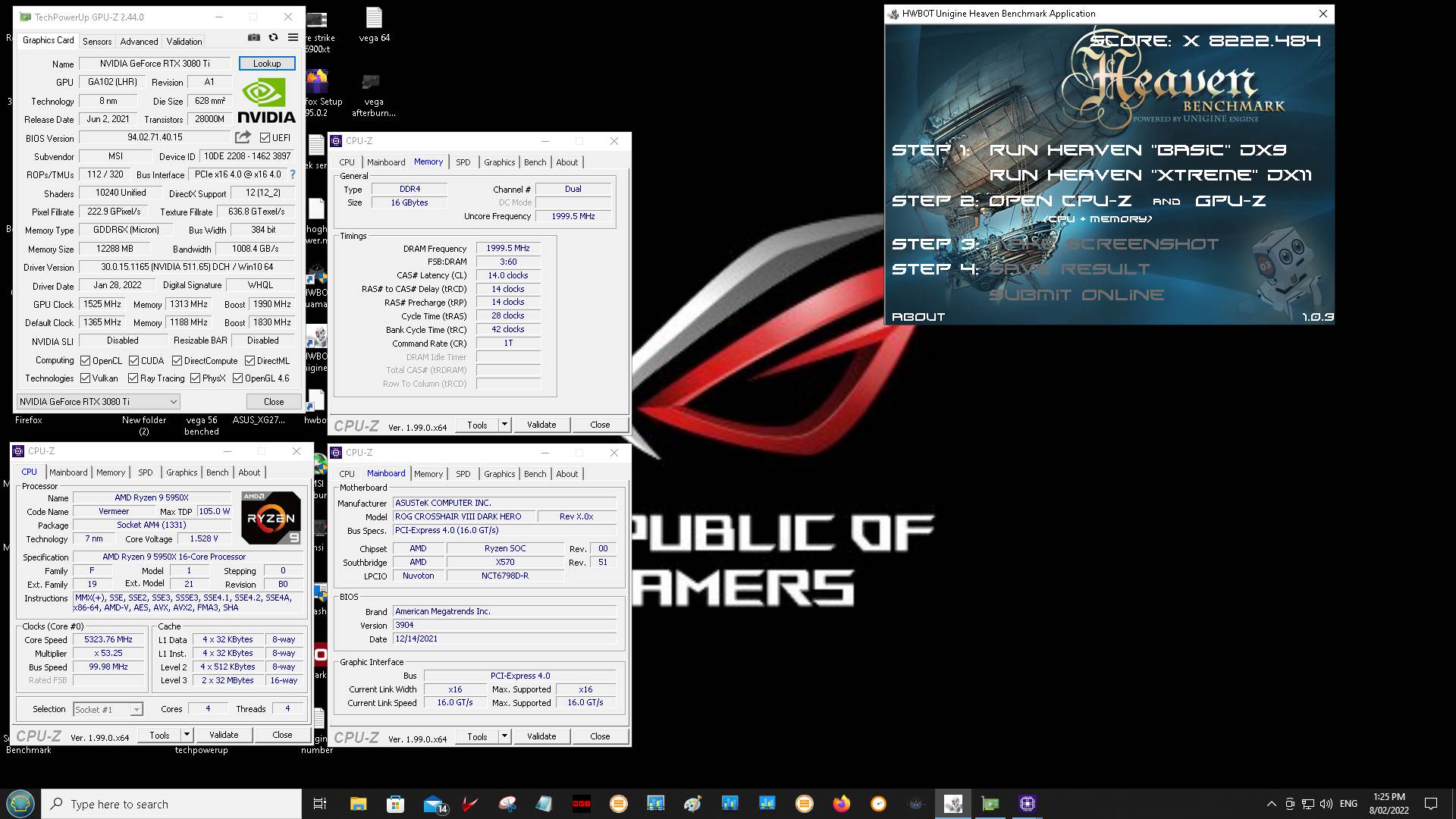The width and height of the screenshot is (1456, 819).
Task: Click the Ryzen 9 logo in CPU-Z
Action: pos(271,517)
